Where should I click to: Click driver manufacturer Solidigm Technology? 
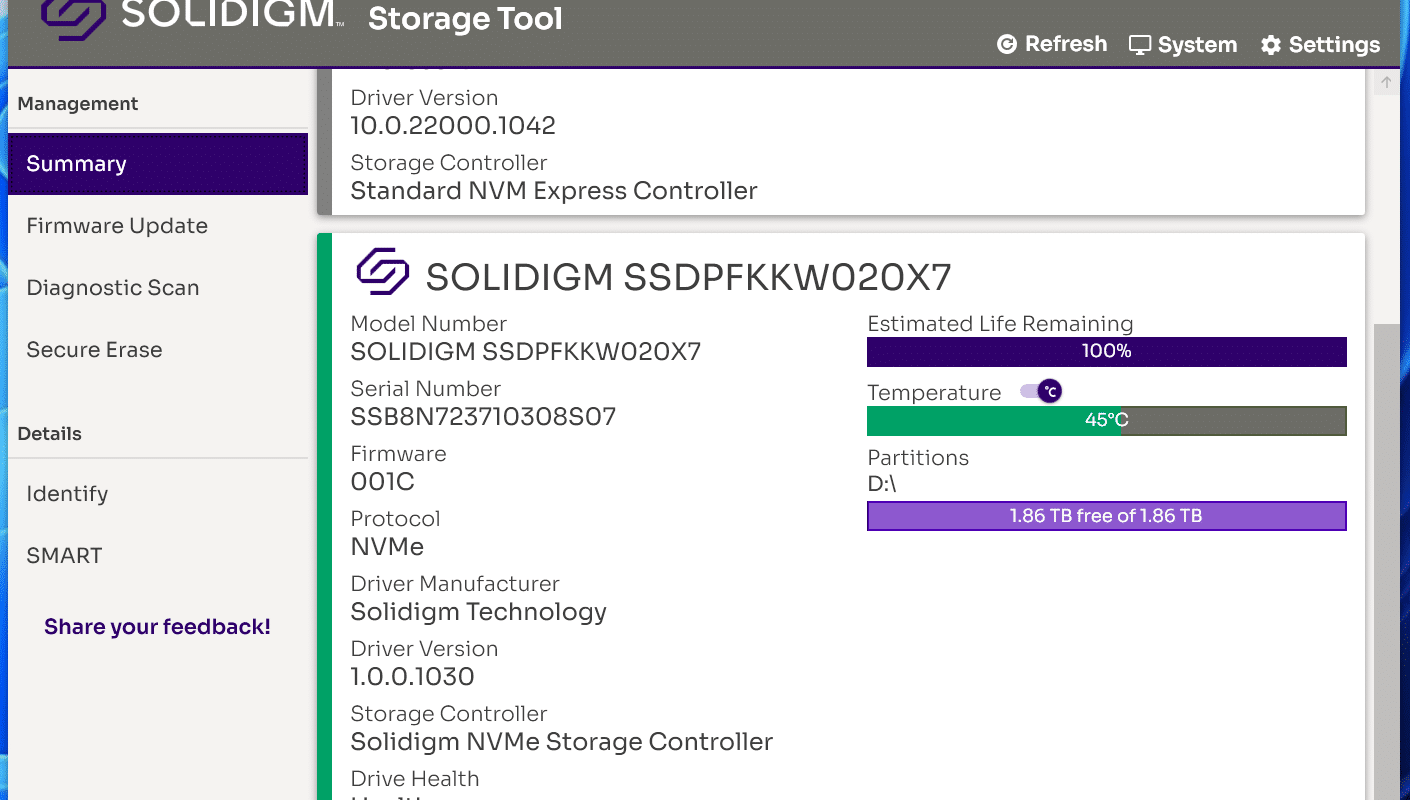click(x=478, y=612)
